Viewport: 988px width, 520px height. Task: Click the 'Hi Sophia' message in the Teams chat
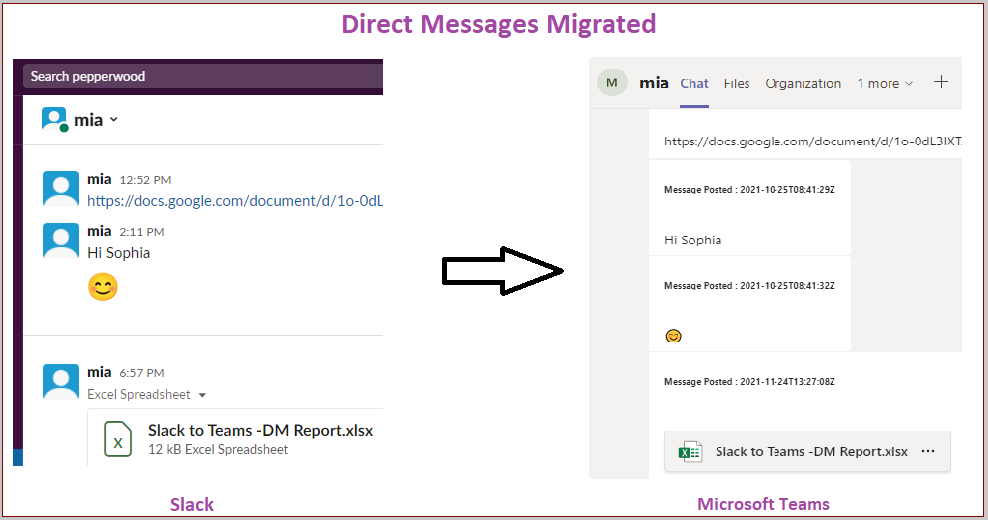[692, 240]
